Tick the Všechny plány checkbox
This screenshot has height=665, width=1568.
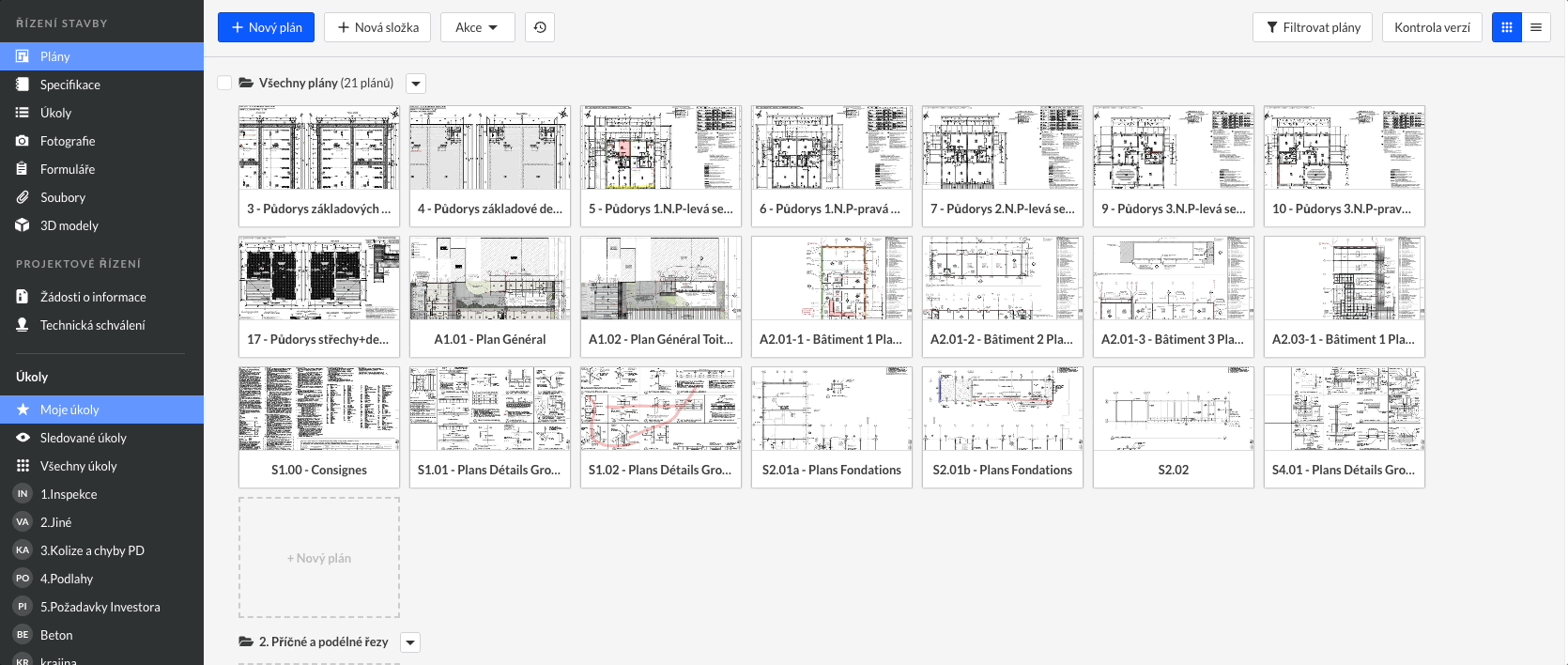coord(224,83)
